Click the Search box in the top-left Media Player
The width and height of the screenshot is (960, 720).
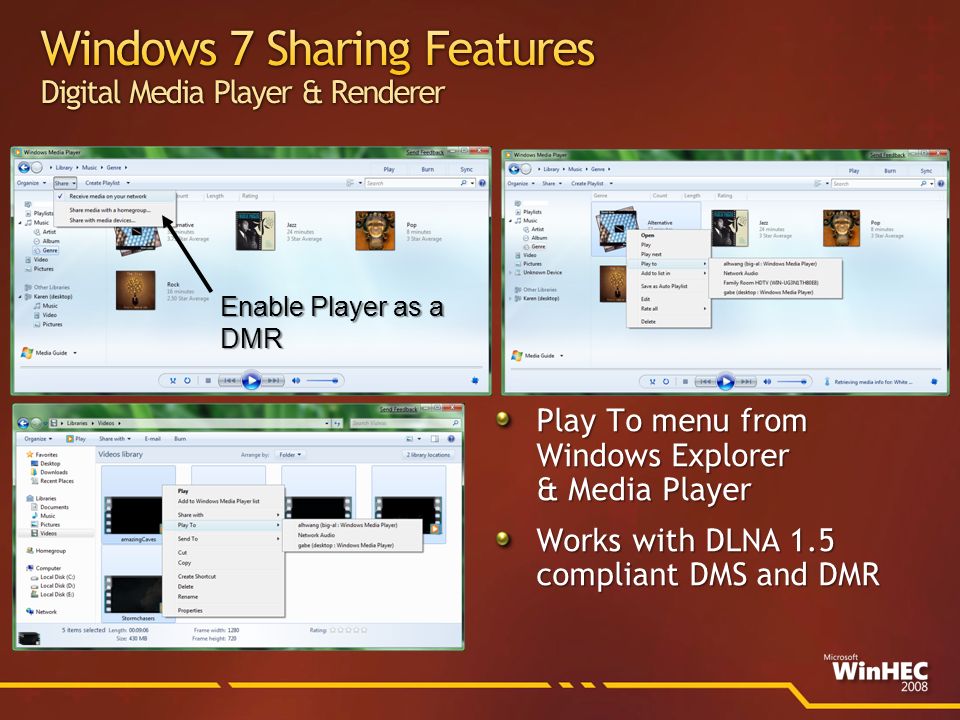[413, 183]
